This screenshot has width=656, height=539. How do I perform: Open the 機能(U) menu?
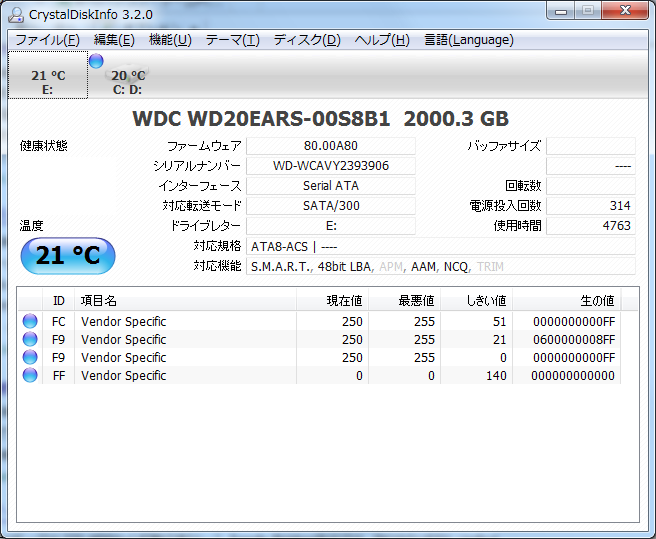[170, 40]
